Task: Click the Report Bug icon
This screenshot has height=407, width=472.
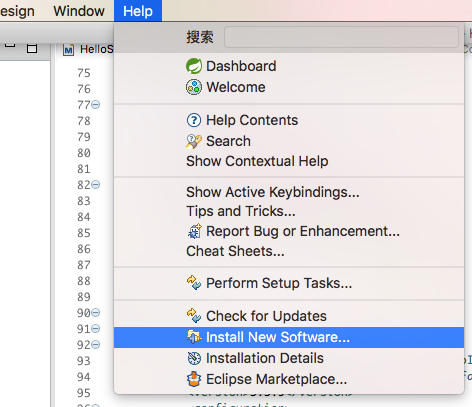Action: point(194,231)
